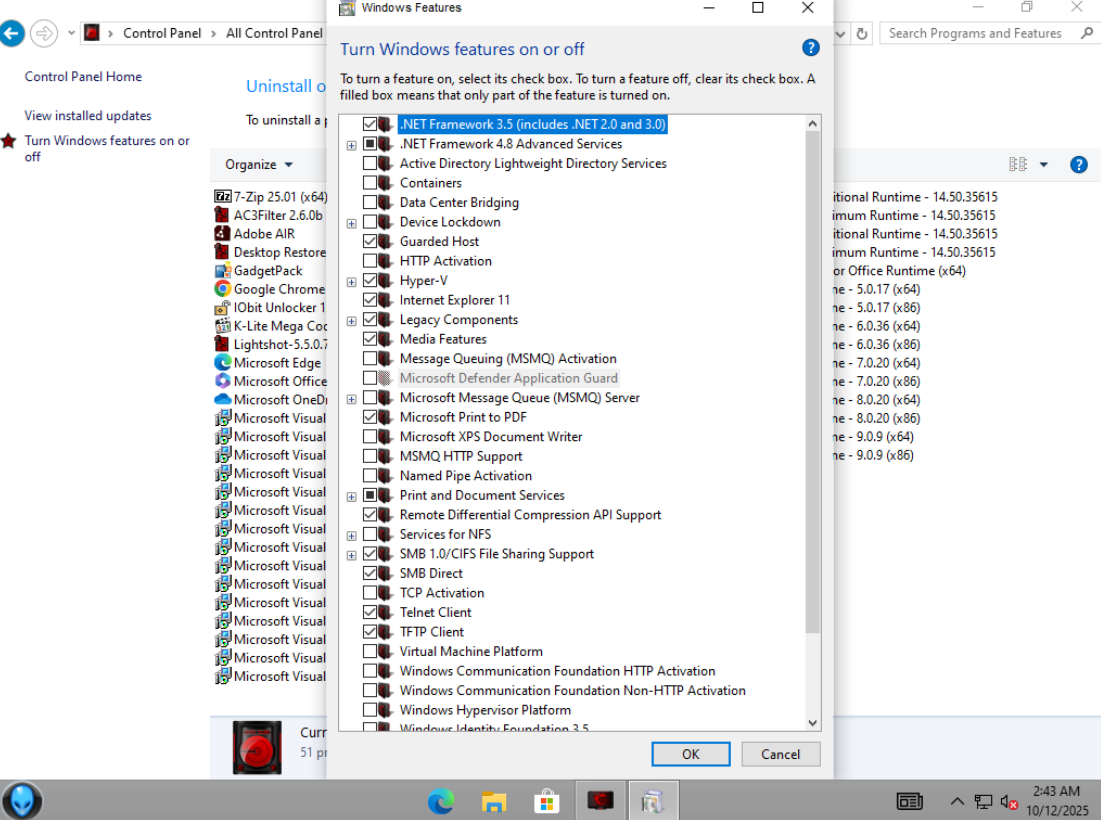Uncheck the Telnet Client checkbox
Viewport: 1101px width, 820px height.
coord(370,612)
